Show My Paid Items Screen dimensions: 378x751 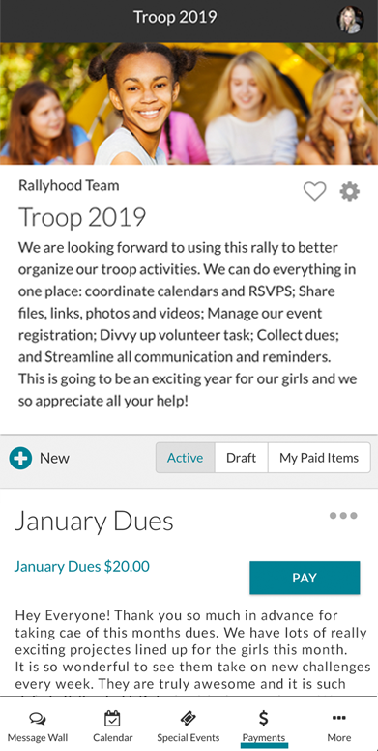(319, 458)
